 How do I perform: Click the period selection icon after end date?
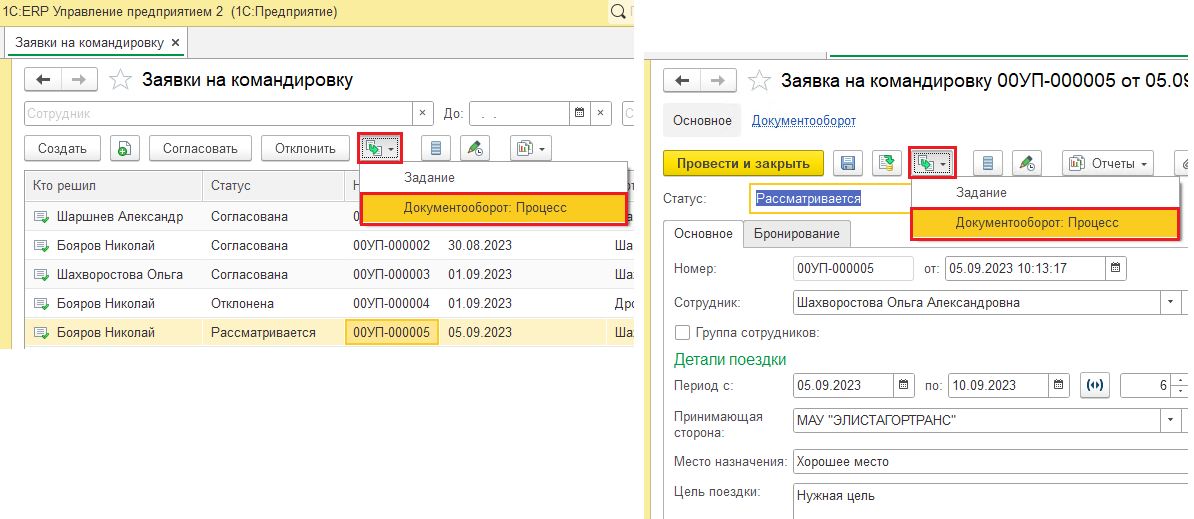tap(1095, 385)
